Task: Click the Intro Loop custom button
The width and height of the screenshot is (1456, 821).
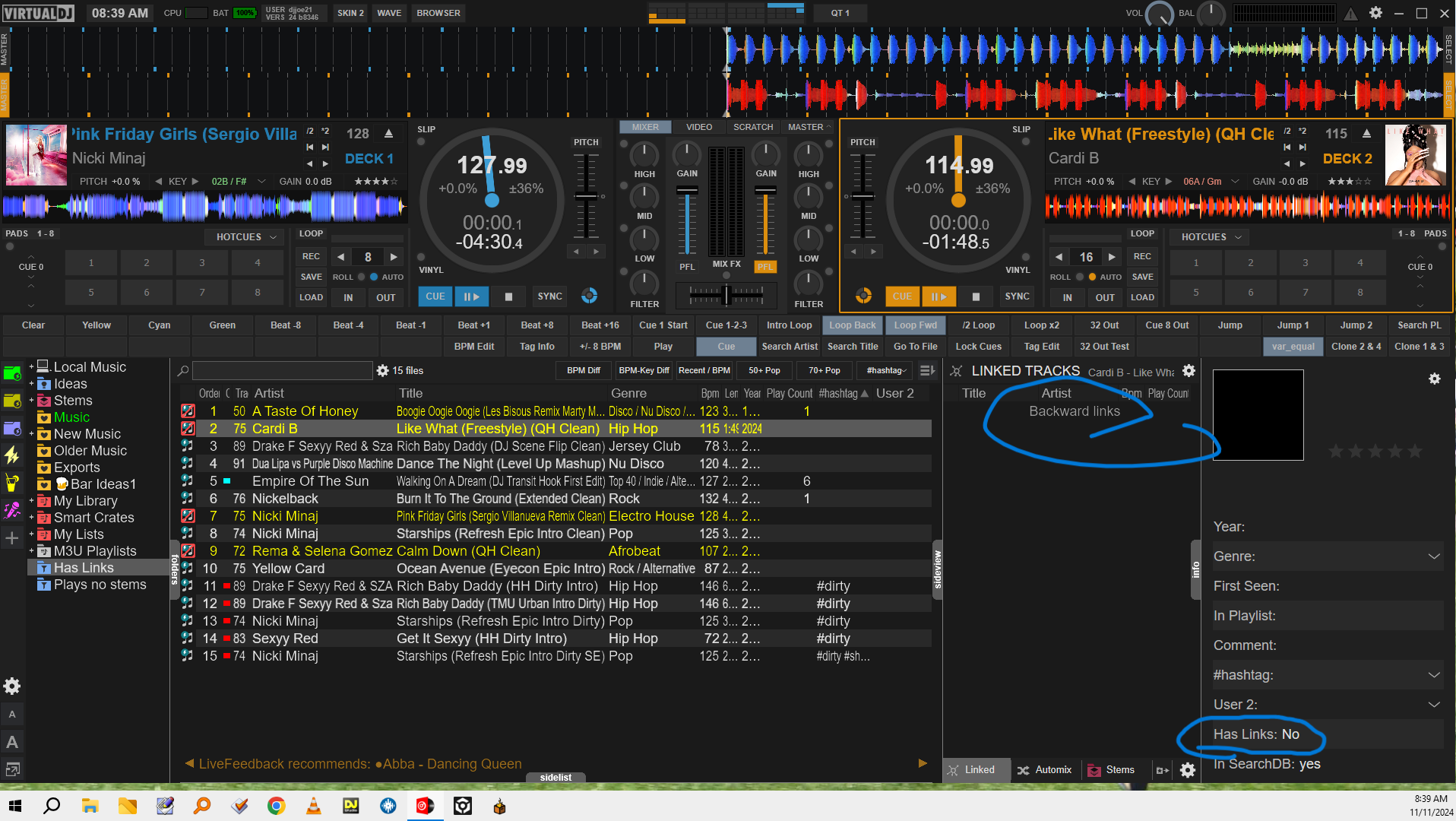Action: click(x=789, y=325)
